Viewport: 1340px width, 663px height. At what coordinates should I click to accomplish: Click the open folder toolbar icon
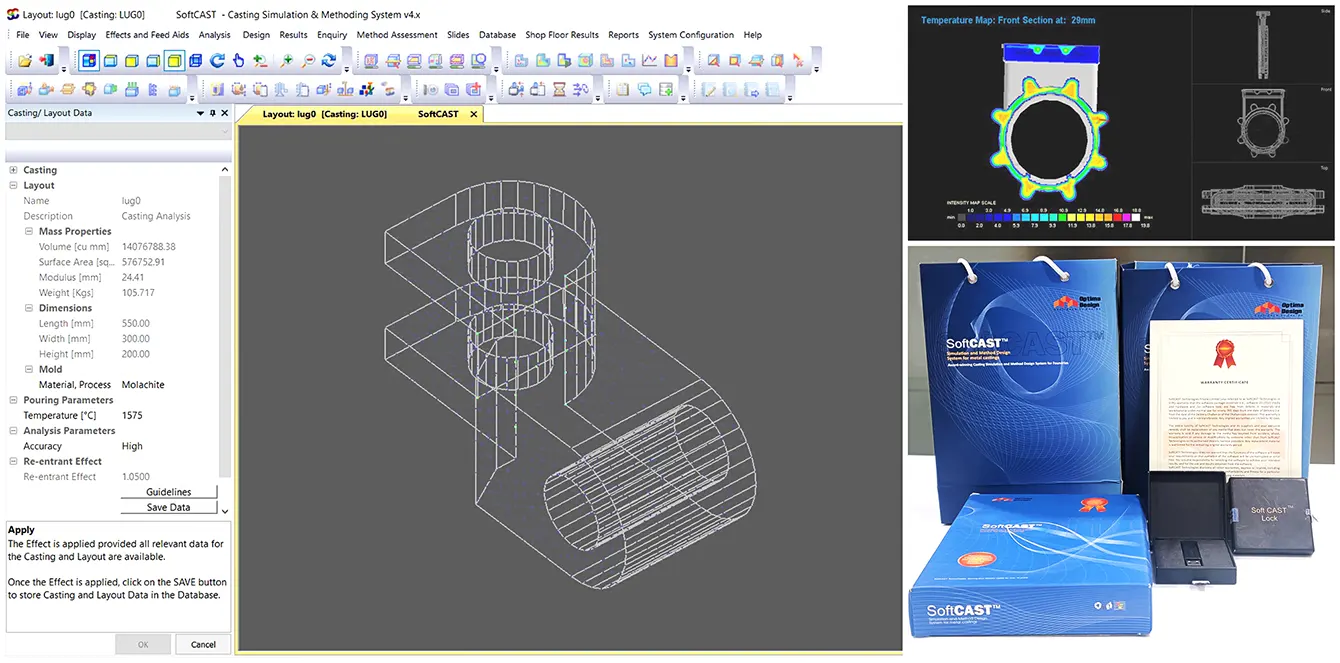click(x=25, y=61)
